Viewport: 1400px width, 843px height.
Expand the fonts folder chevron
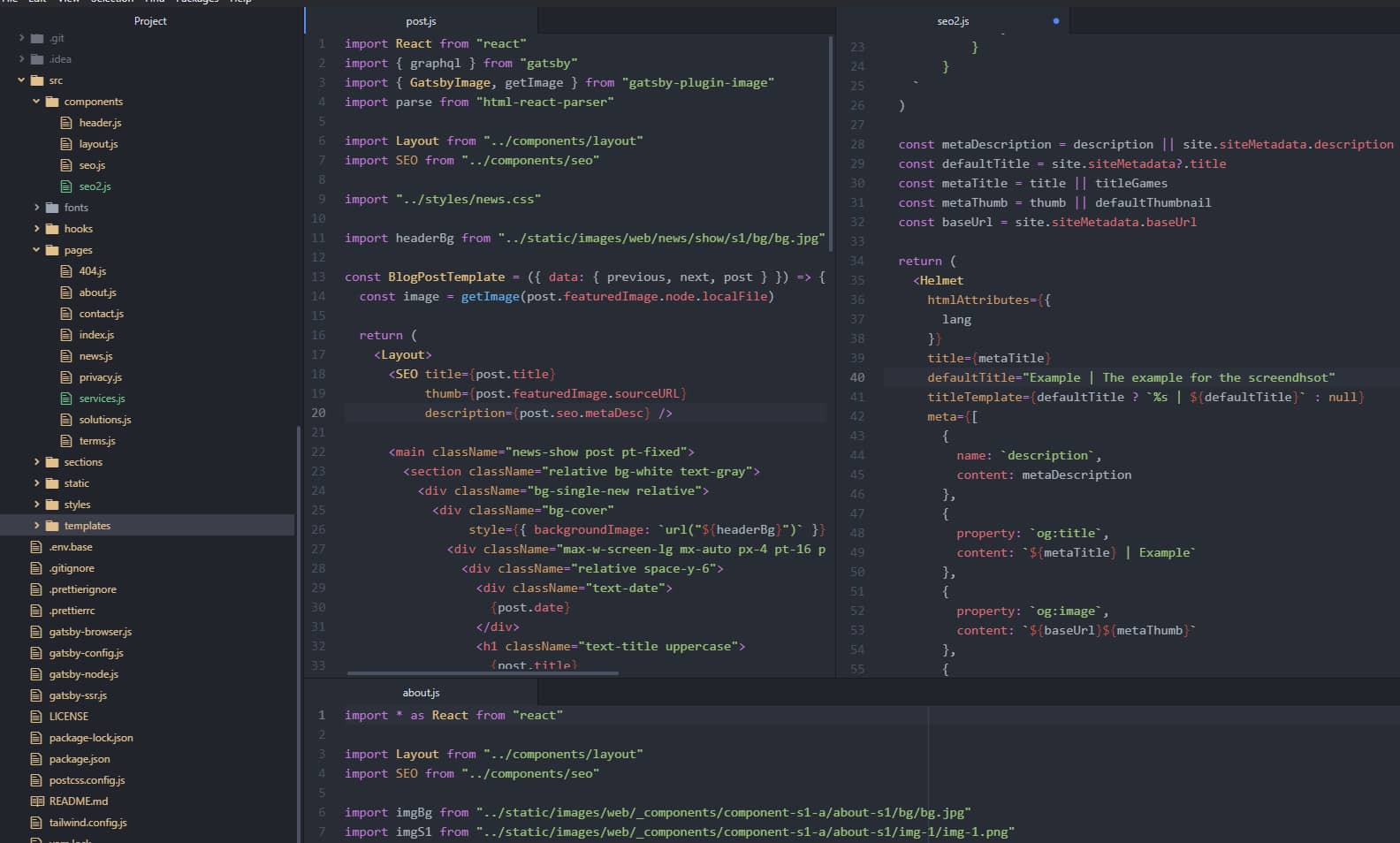click(x=36, y=208)
